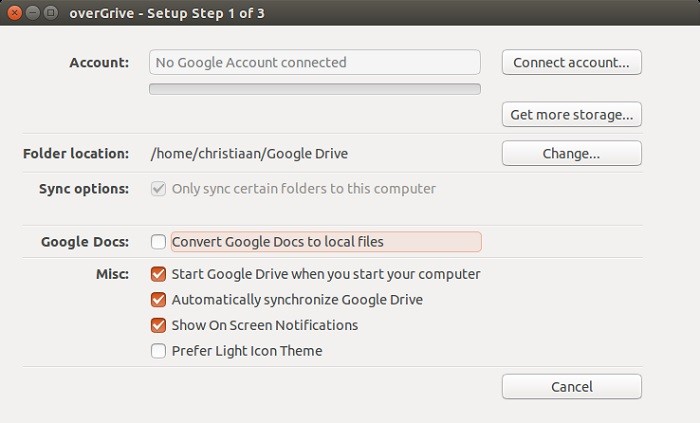Disable Start Google Drive at computer startup
Screen dimensions: 700x423
(158, 274)
